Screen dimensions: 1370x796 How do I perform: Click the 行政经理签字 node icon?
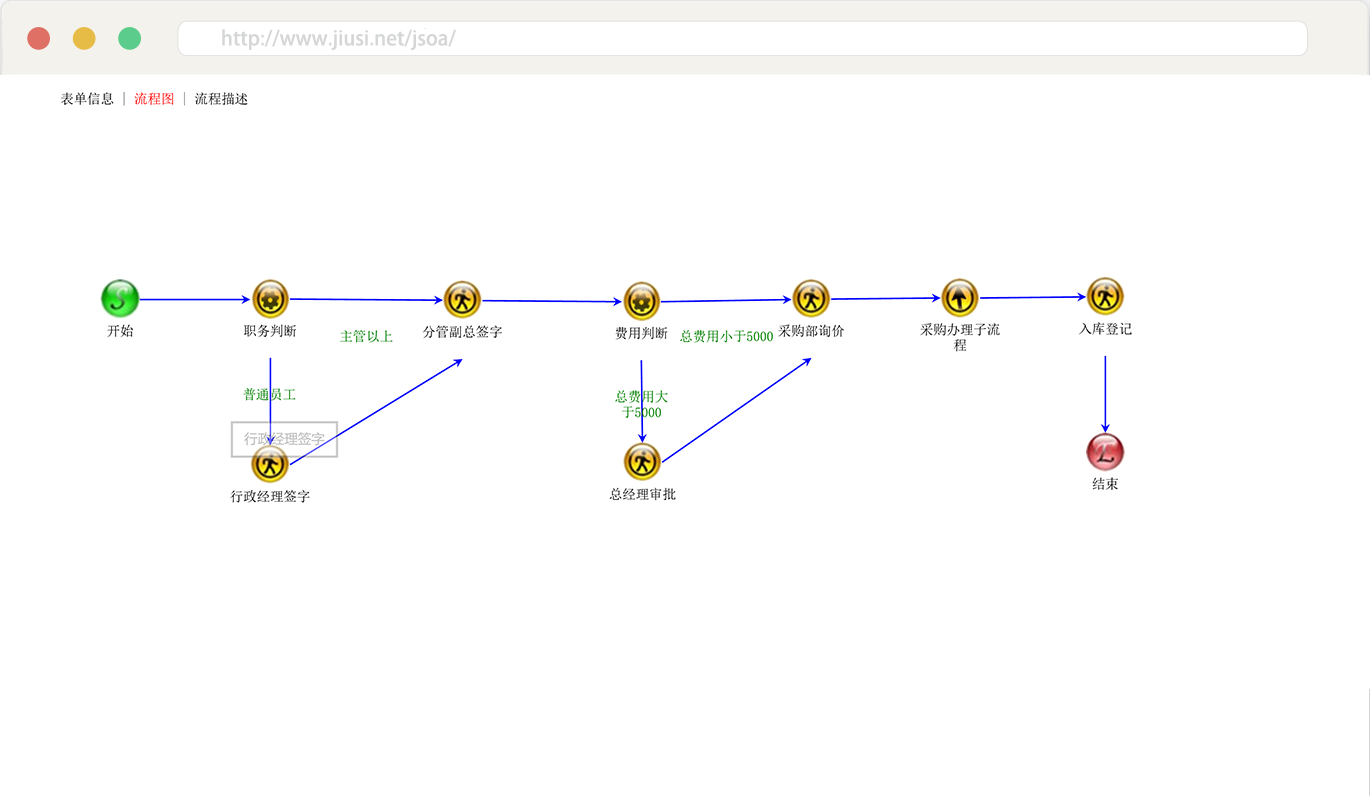270,464
